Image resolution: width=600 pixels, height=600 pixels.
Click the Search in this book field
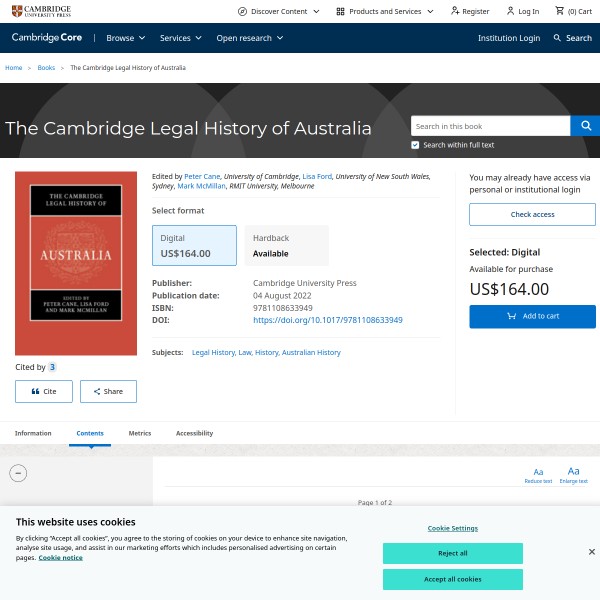[x=490, y=126]
